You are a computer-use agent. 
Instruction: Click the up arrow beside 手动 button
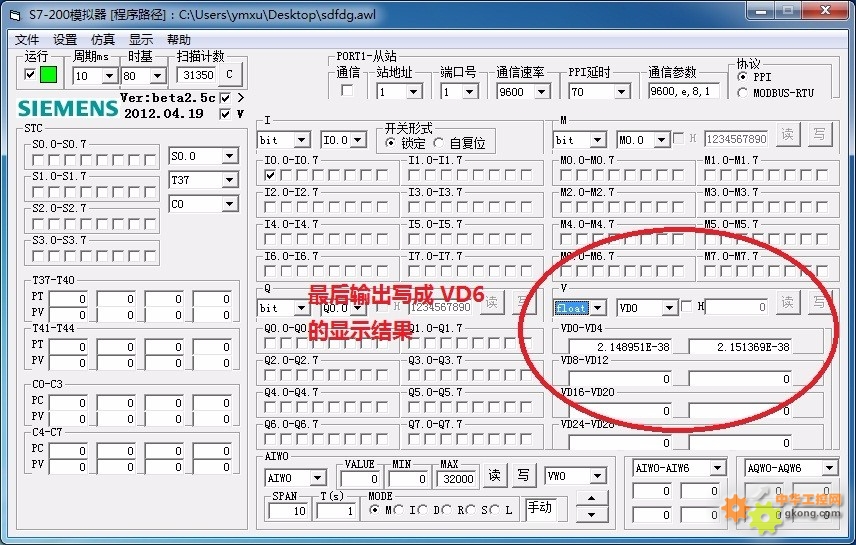(591, 497)
